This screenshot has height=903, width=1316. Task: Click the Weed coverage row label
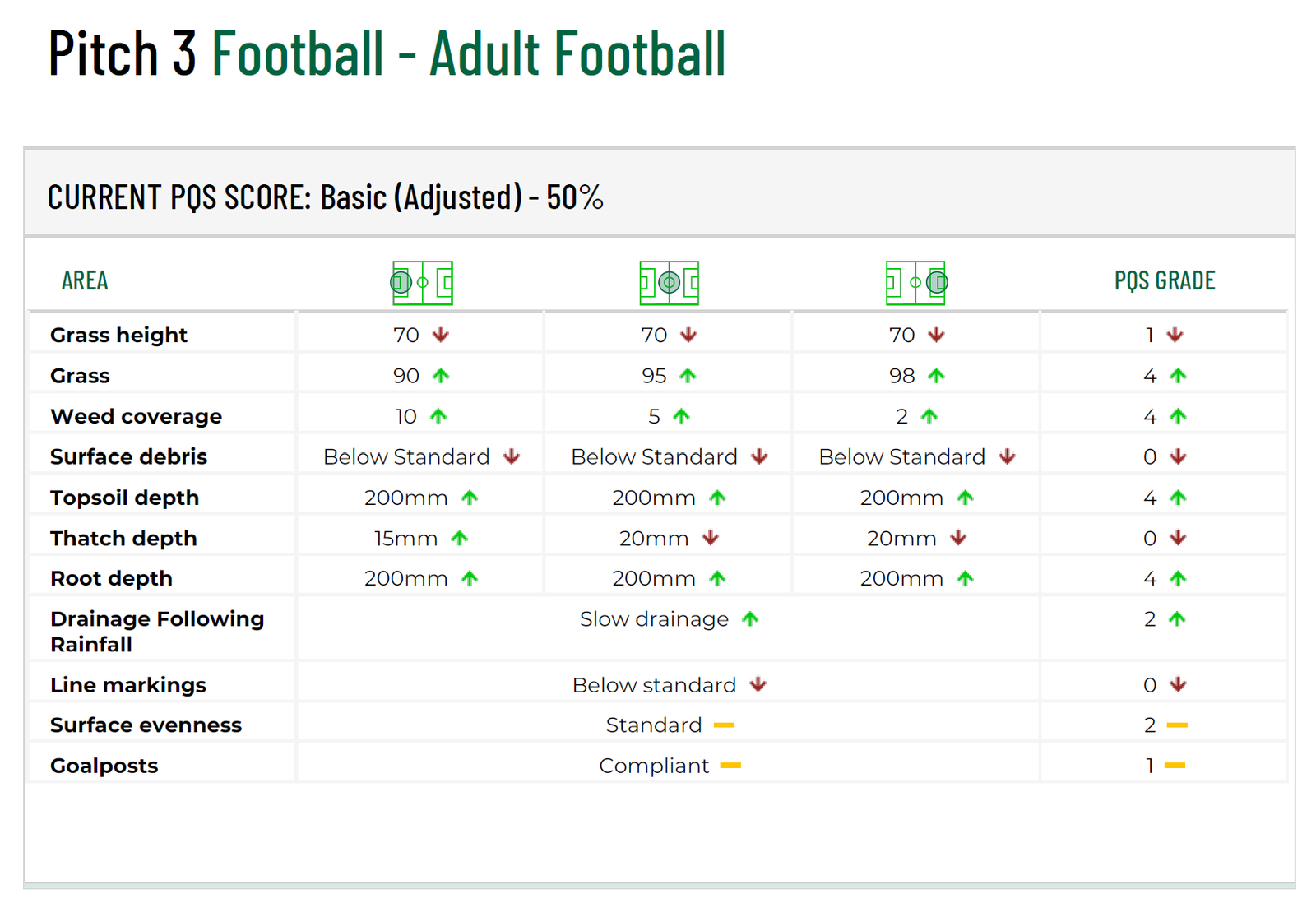pos(136,417)
